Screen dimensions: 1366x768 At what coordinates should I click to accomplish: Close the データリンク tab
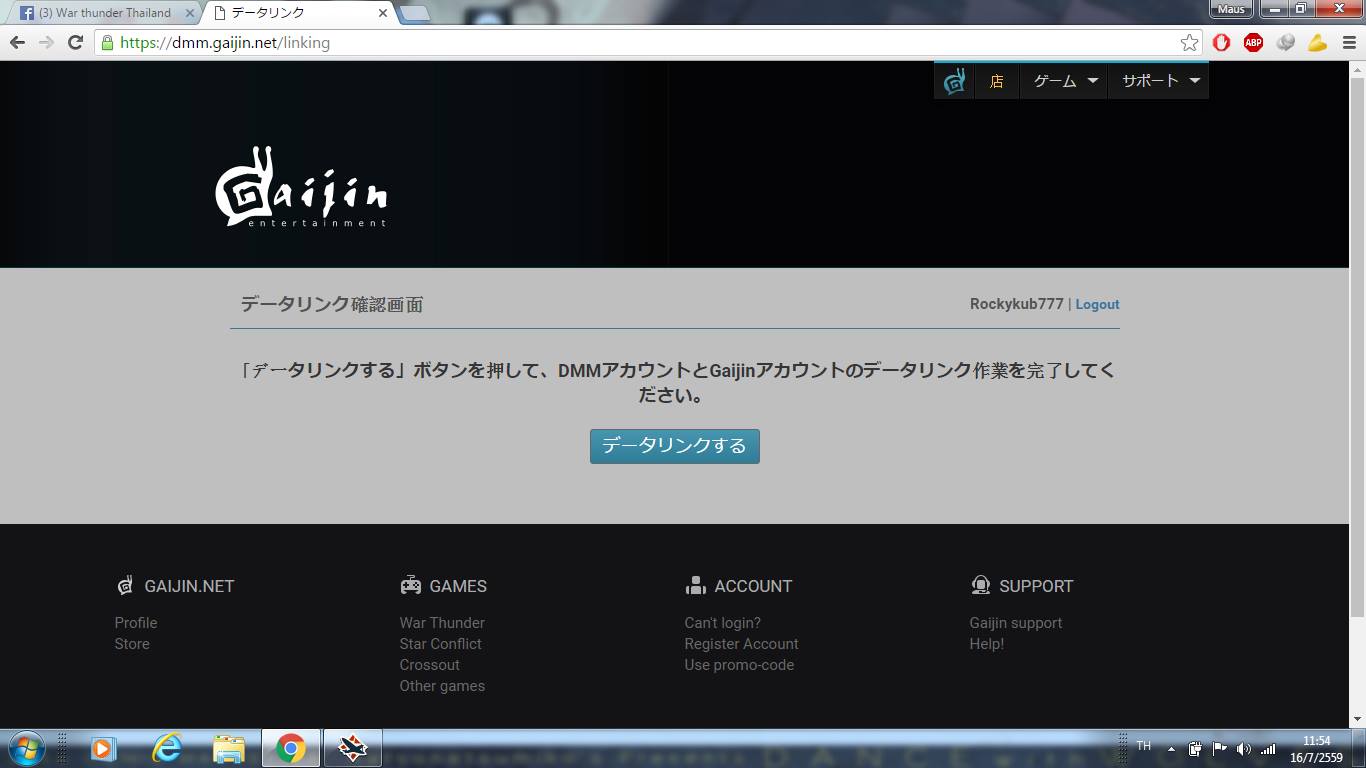(x=382, y=13)
